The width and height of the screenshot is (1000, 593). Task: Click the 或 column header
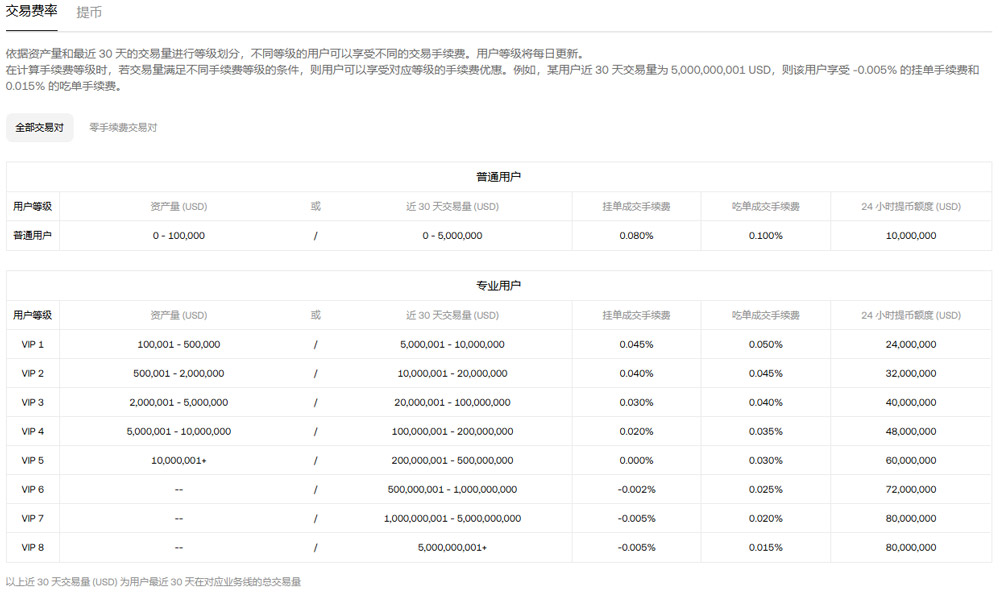[x=314, y=315]
